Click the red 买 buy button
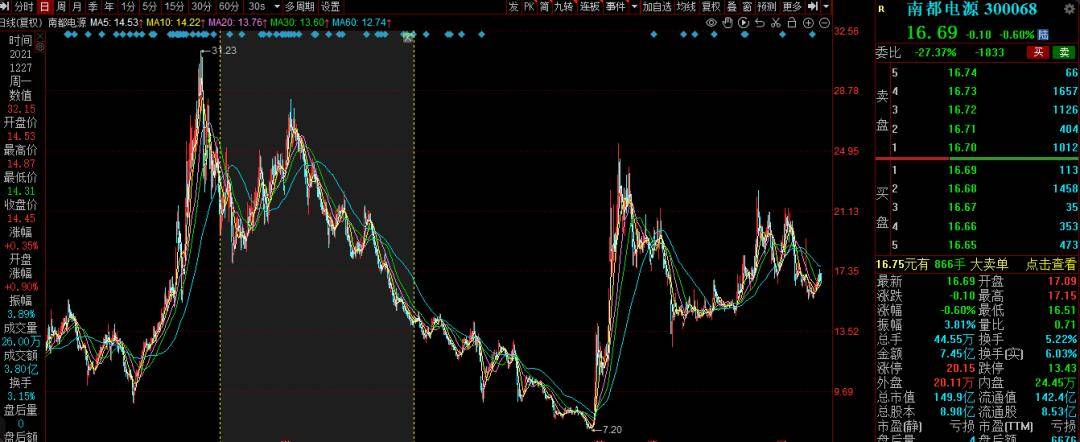The image size is (1080, 442). point(1040,52)
